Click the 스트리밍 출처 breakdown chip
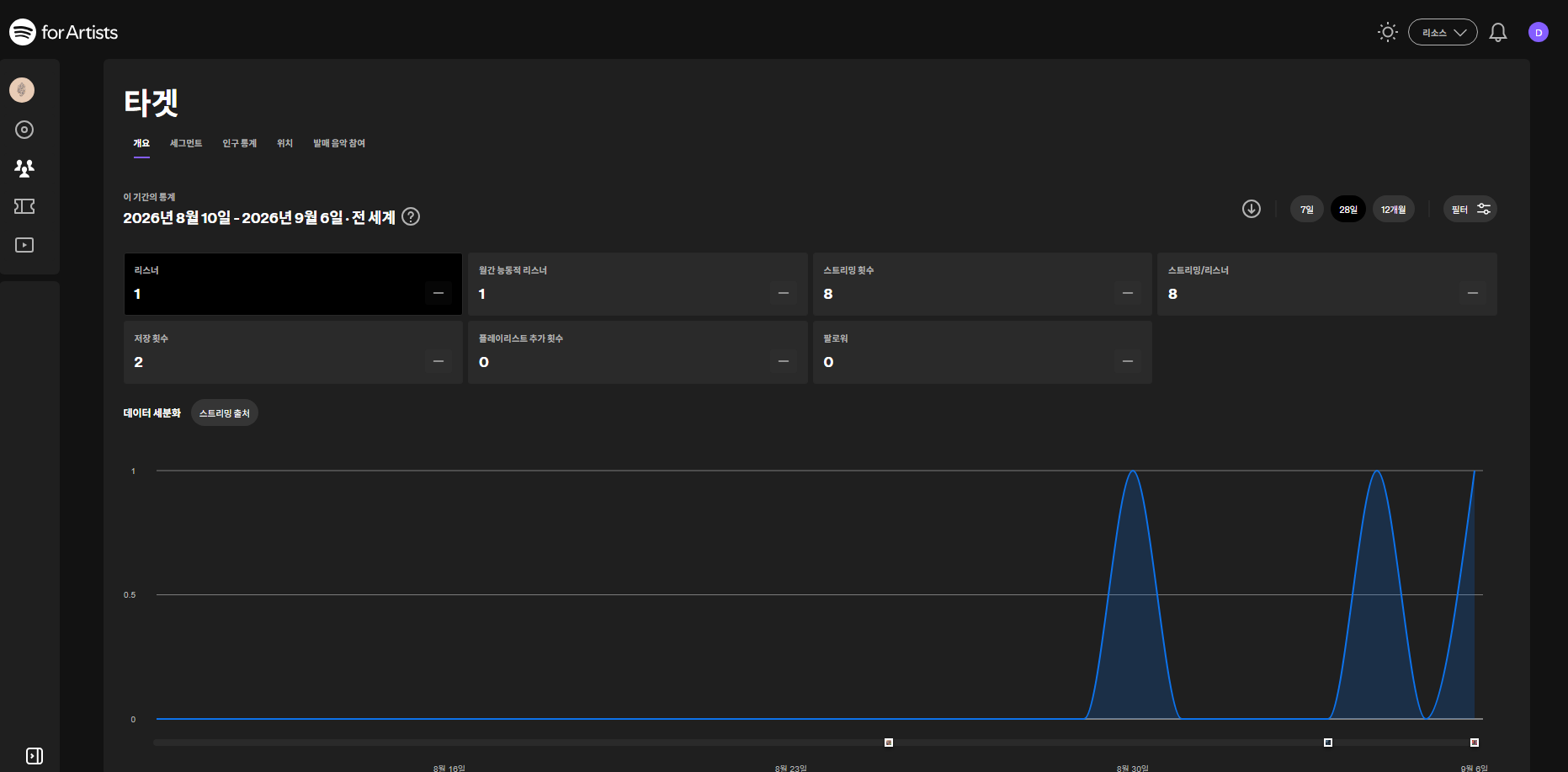 click(x=225, y=413)
